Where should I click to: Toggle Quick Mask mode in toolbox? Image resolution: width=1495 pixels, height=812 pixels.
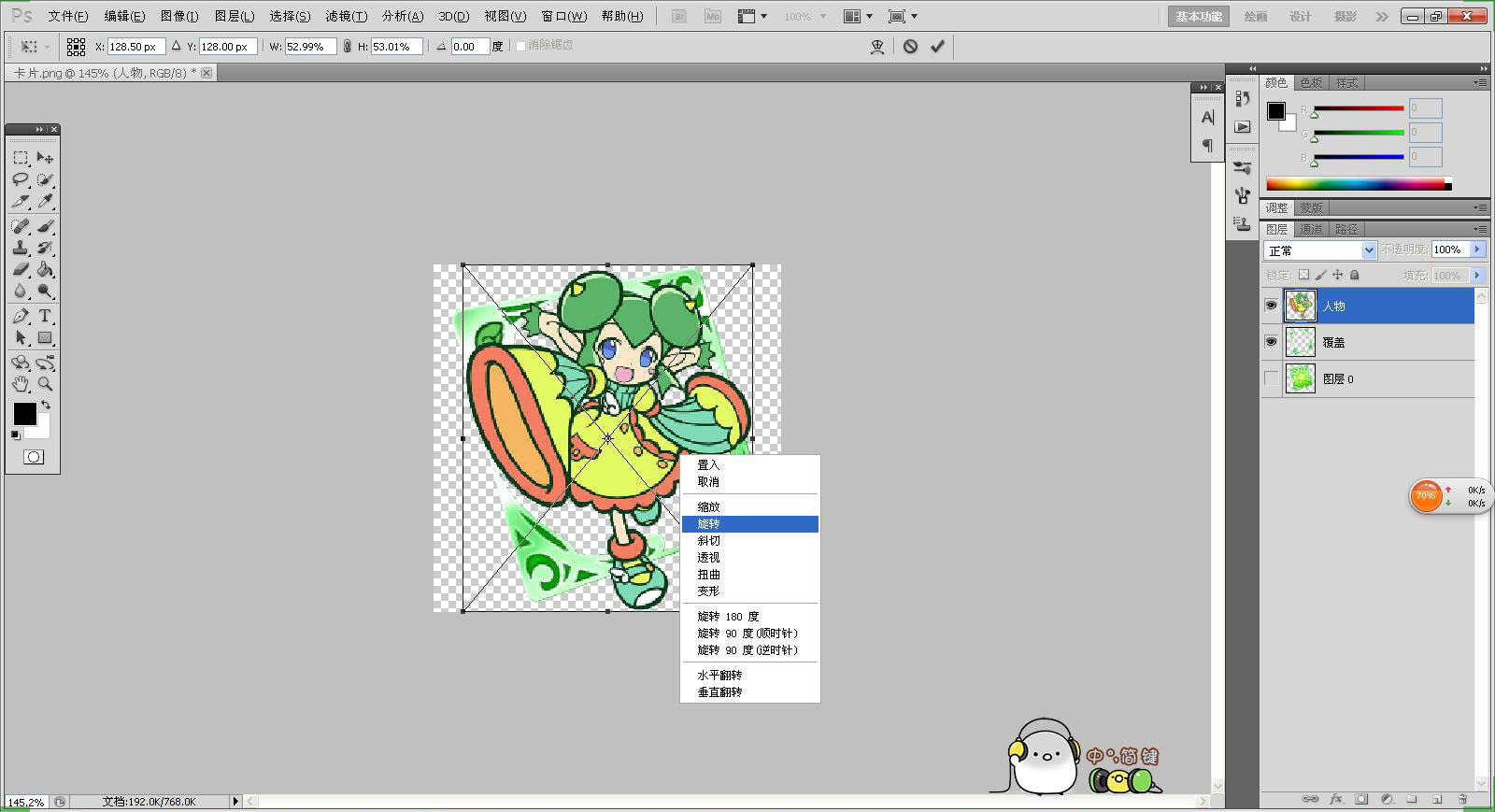coord(34,457)
